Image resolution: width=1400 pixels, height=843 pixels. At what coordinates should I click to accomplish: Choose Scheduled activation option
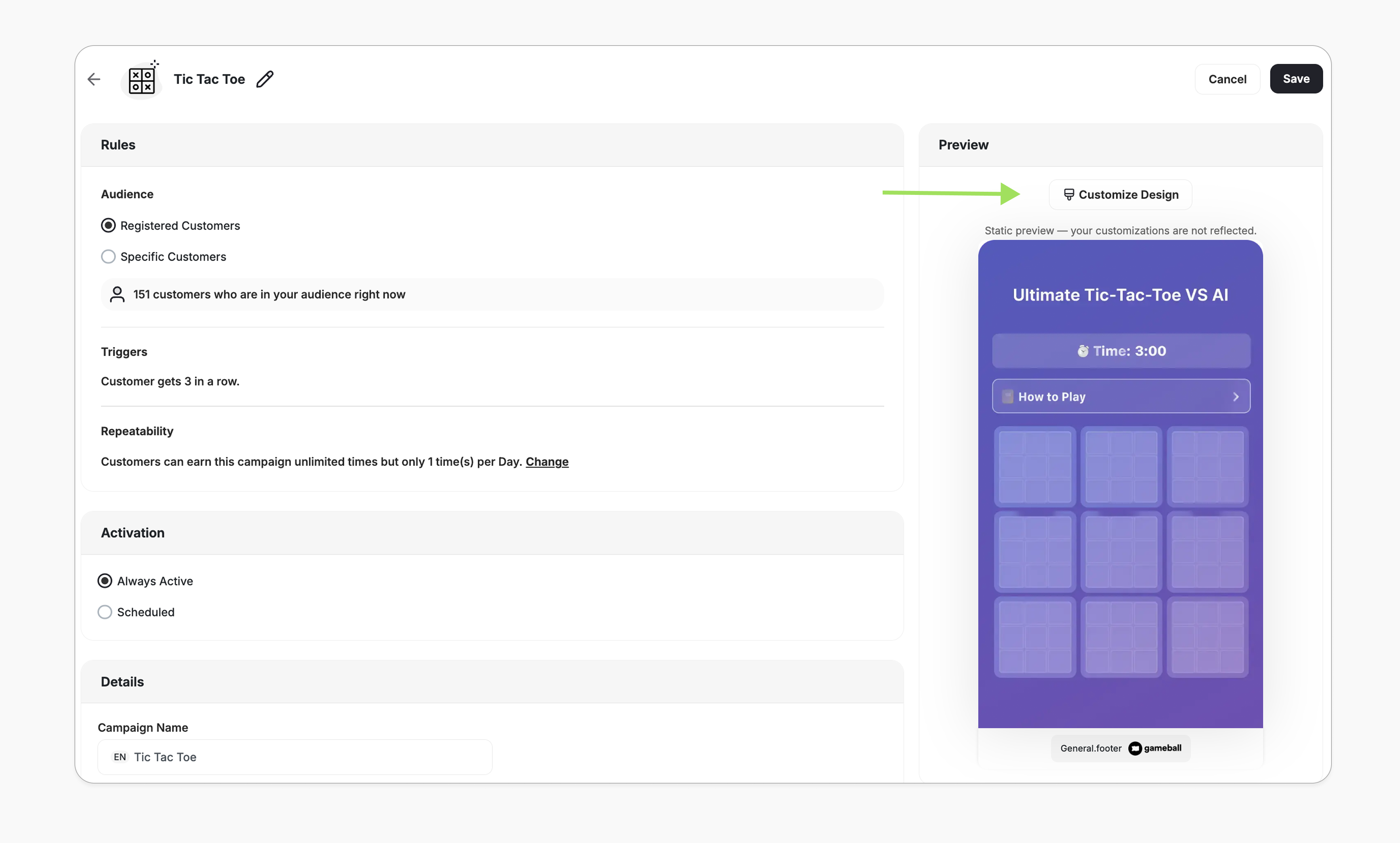click(105, 612)
